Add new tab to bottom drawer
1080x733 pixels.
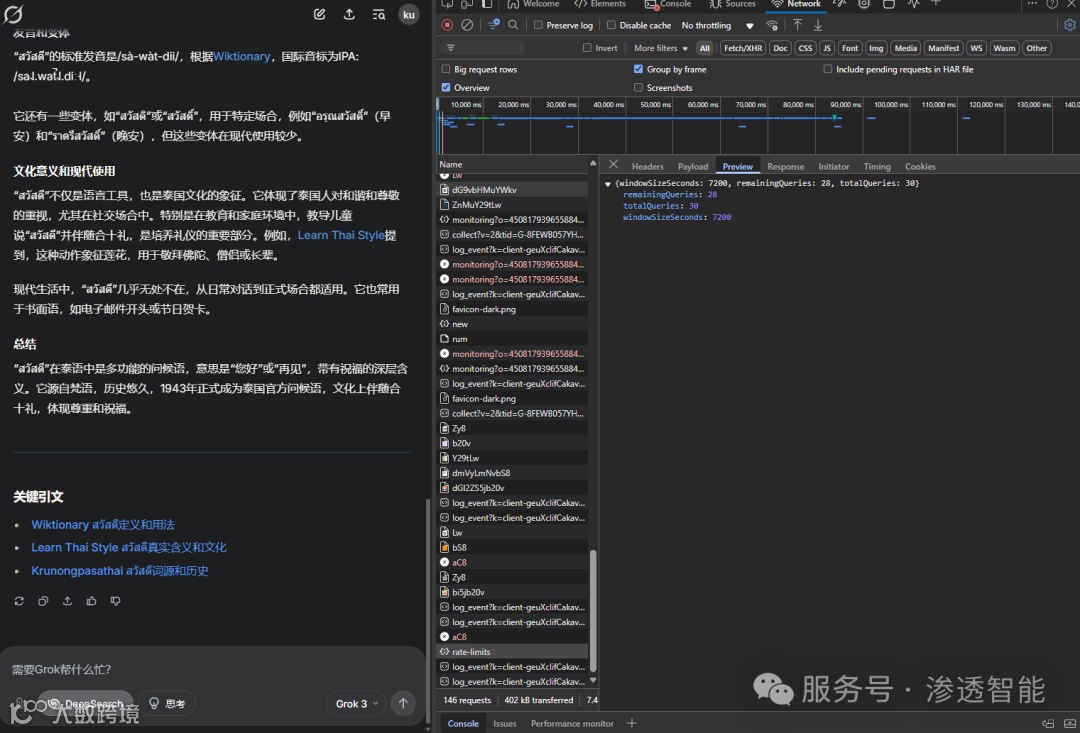click(x=632, y=723)
